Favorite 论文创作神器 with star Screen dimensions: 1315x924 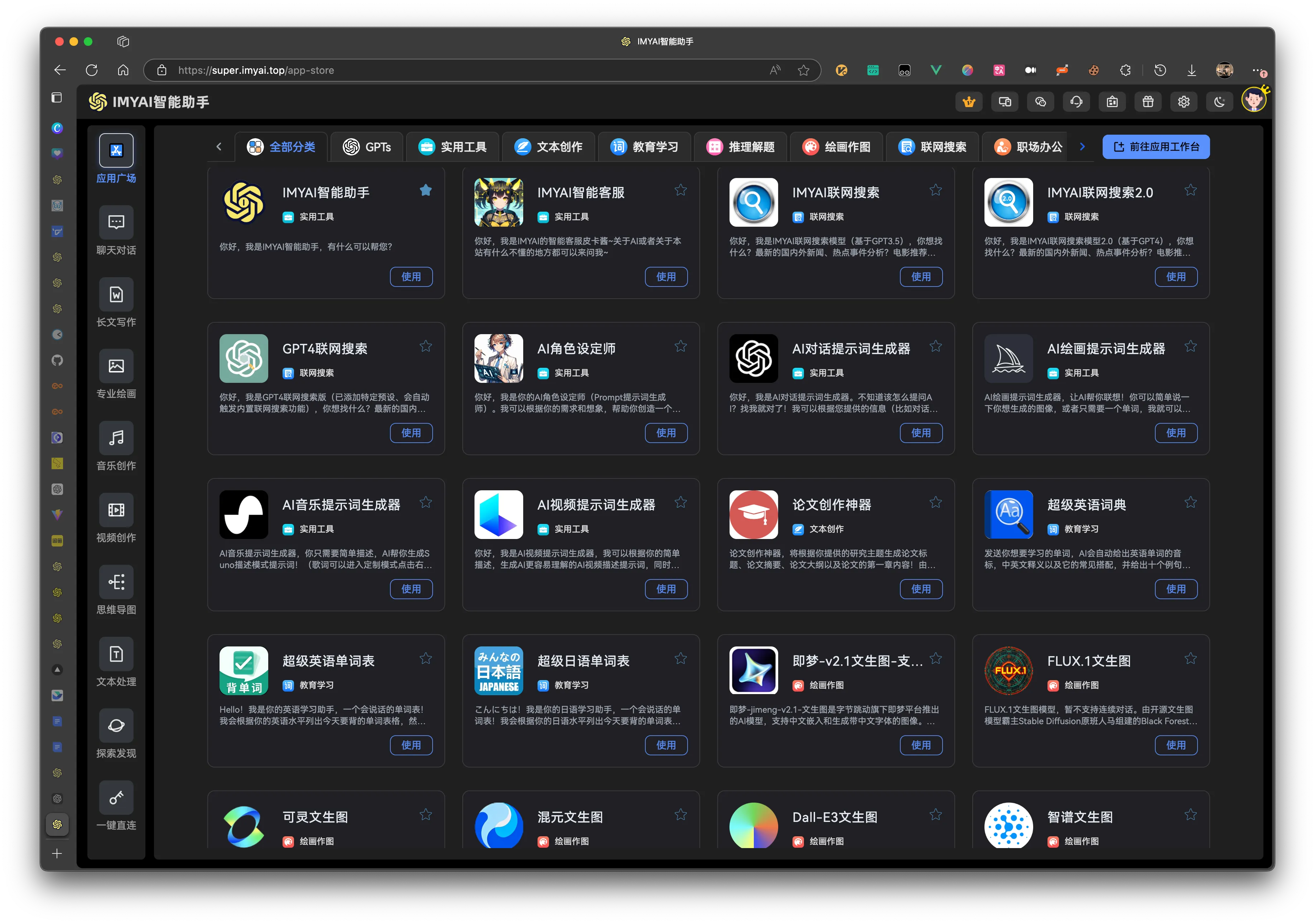tap(935, 502)
